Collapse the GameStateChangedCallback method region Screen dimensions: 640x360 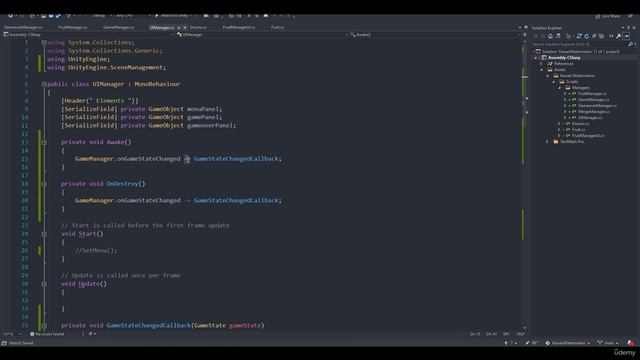point(44,326)
